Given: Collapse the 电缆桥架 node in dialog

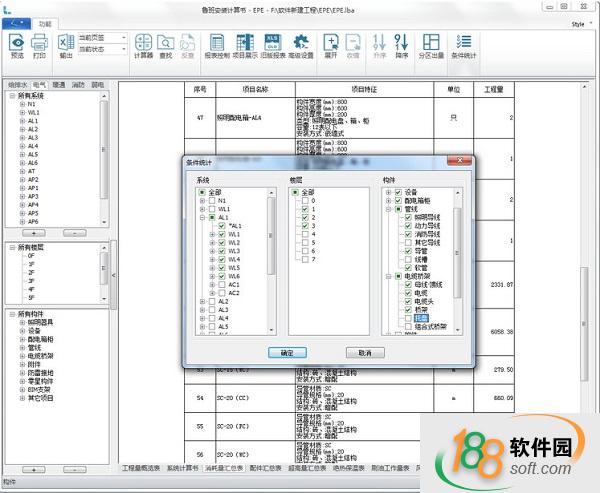Looking at the screenshot, I should point(388,276).
